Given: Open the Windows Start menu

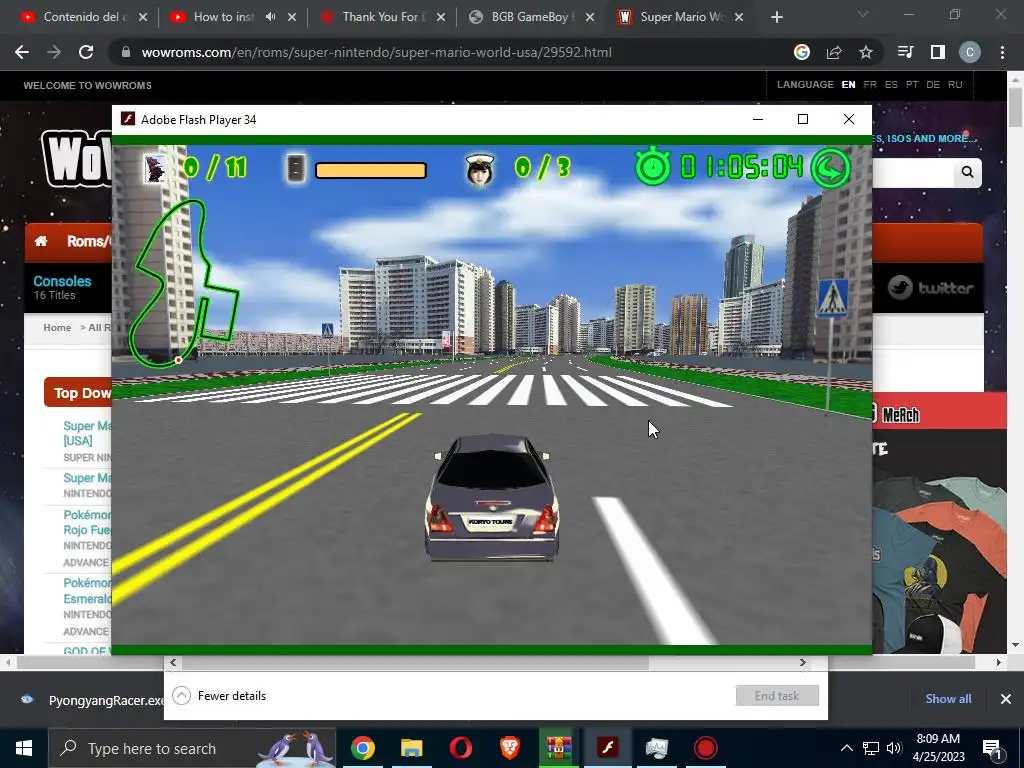Looking at the screenshot, I should click(24, 748).
